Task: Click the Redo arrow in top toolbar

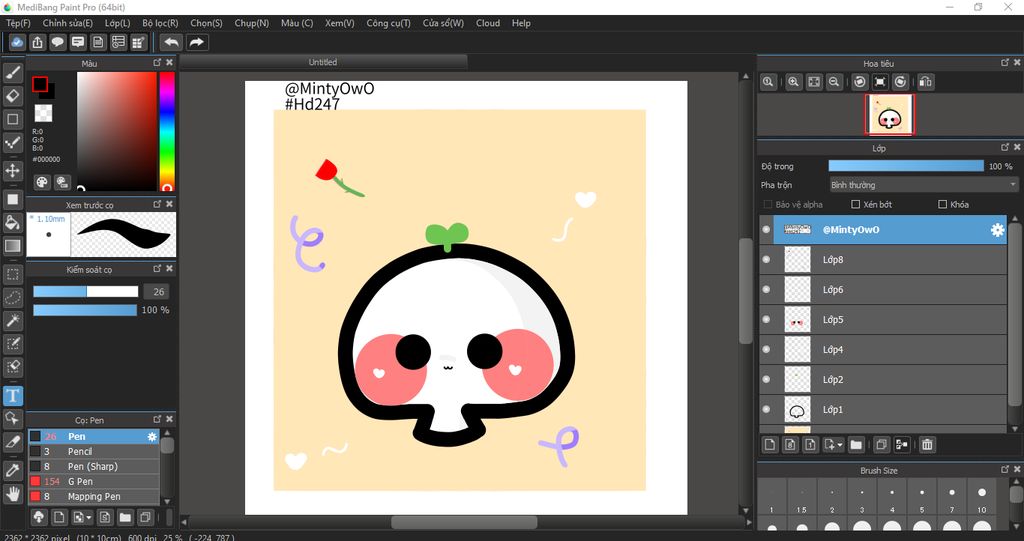Action: (x=196, y=42)
